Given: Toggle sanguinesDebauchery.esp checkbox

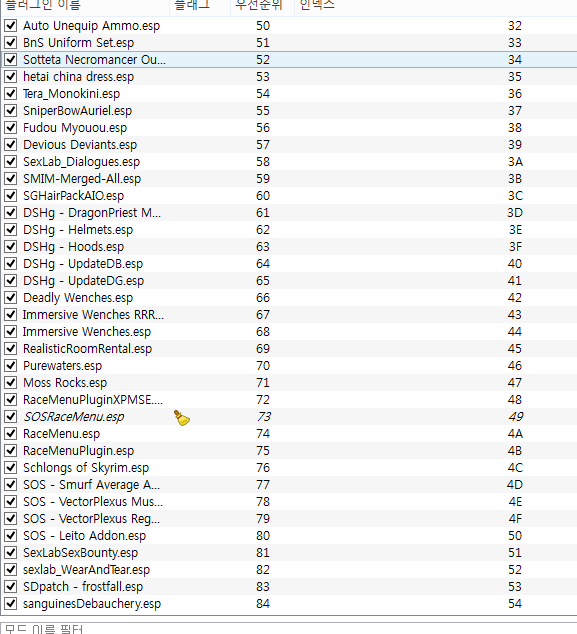Looking at the screenshot, I should (11, 603).
